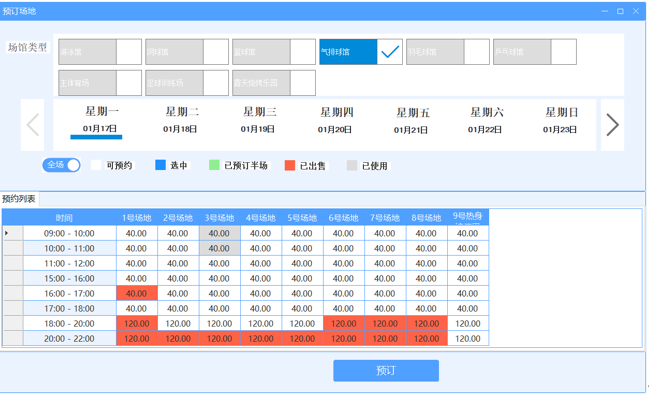Maximize the 预订场地 window
Viewport: 649px width, 396px height.
[620, 11]
